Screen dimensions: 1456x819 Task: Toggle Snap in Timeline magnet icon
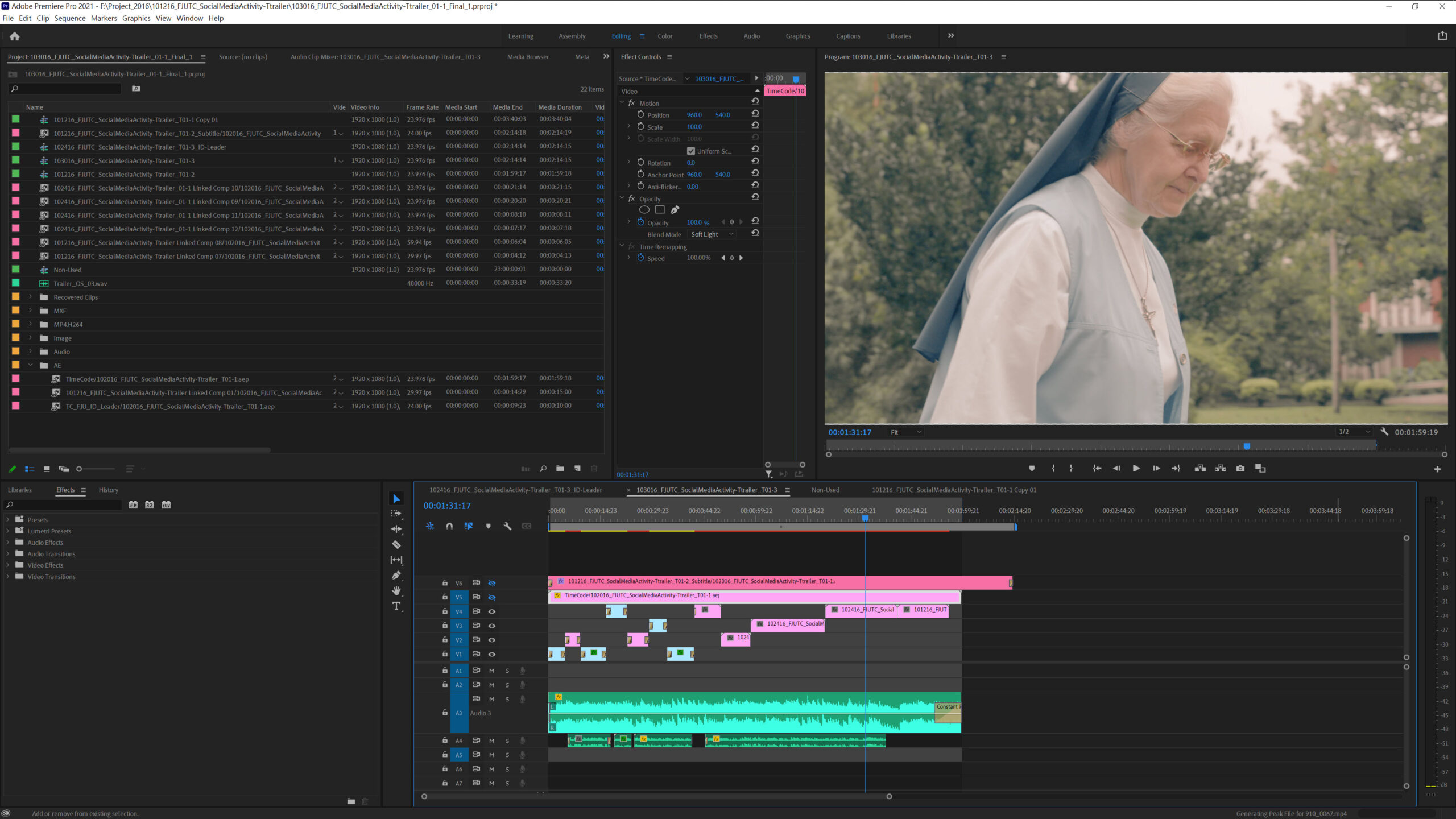click(x=449, y=526)
